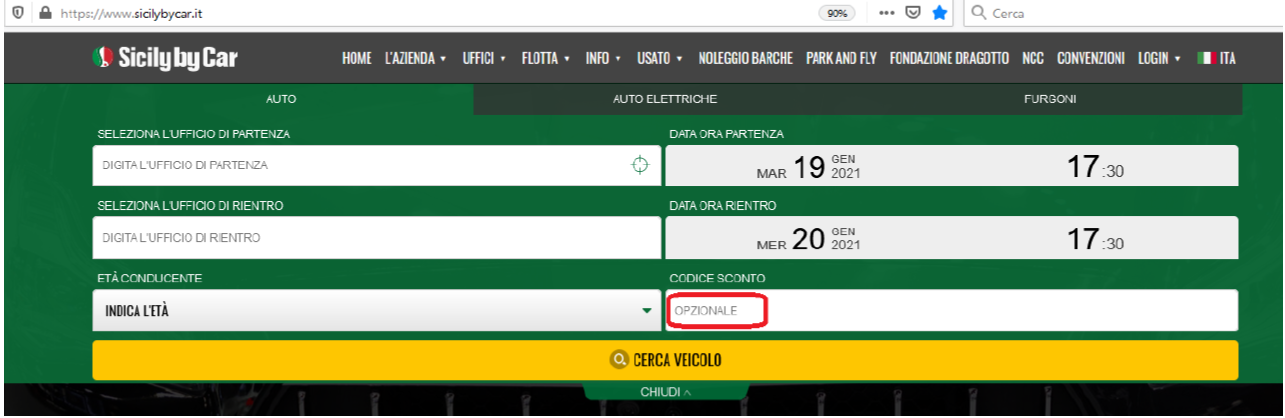Switch to AUTO ELETTRICHE tab
Viewport: 1285px width, 418px height.
coord(665,99)
